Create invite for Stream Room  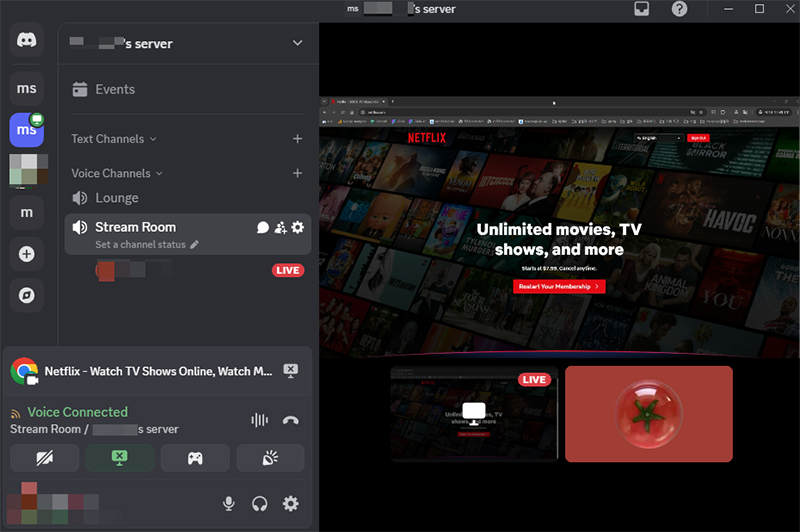coord(281,227)
